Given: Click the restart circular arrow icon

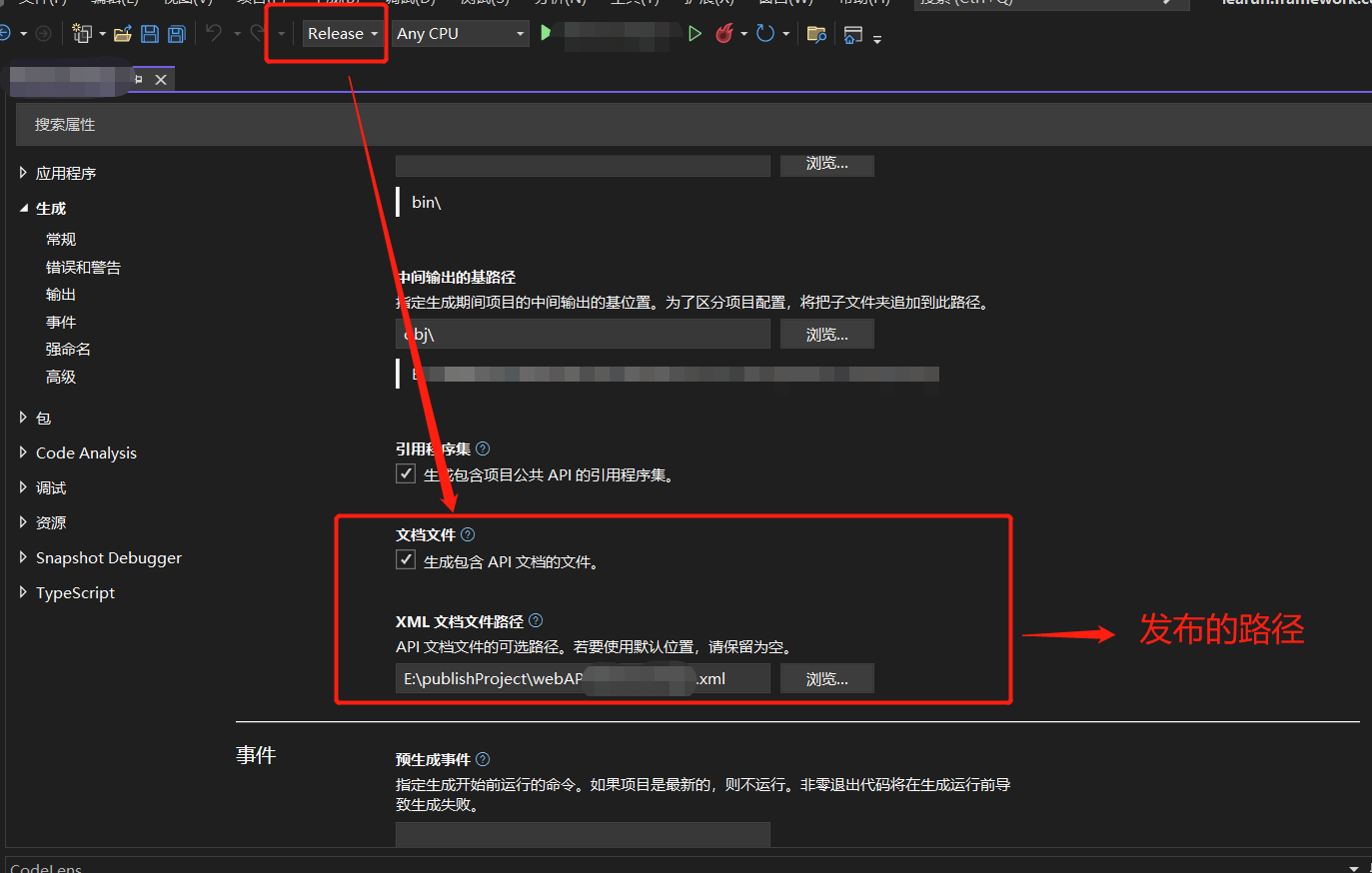Looking at the screenshot, I should 765,34.
